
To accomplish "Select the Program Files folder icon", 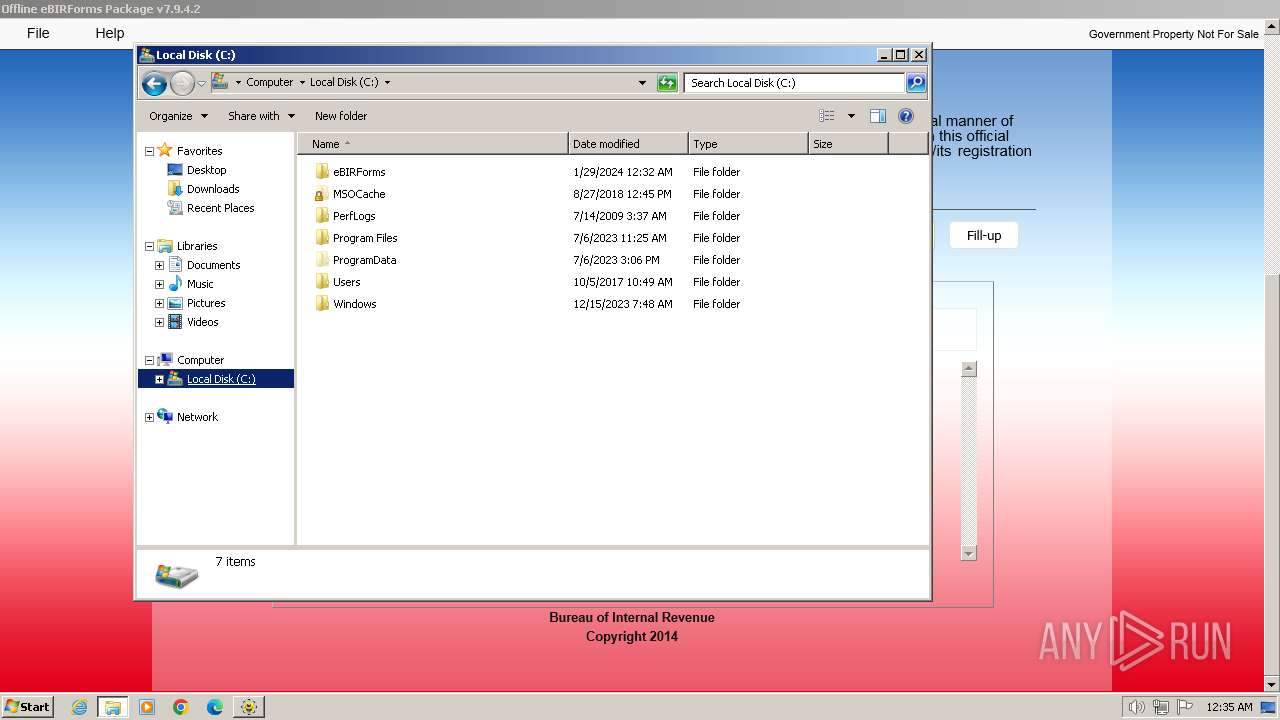I will (322, 238).
